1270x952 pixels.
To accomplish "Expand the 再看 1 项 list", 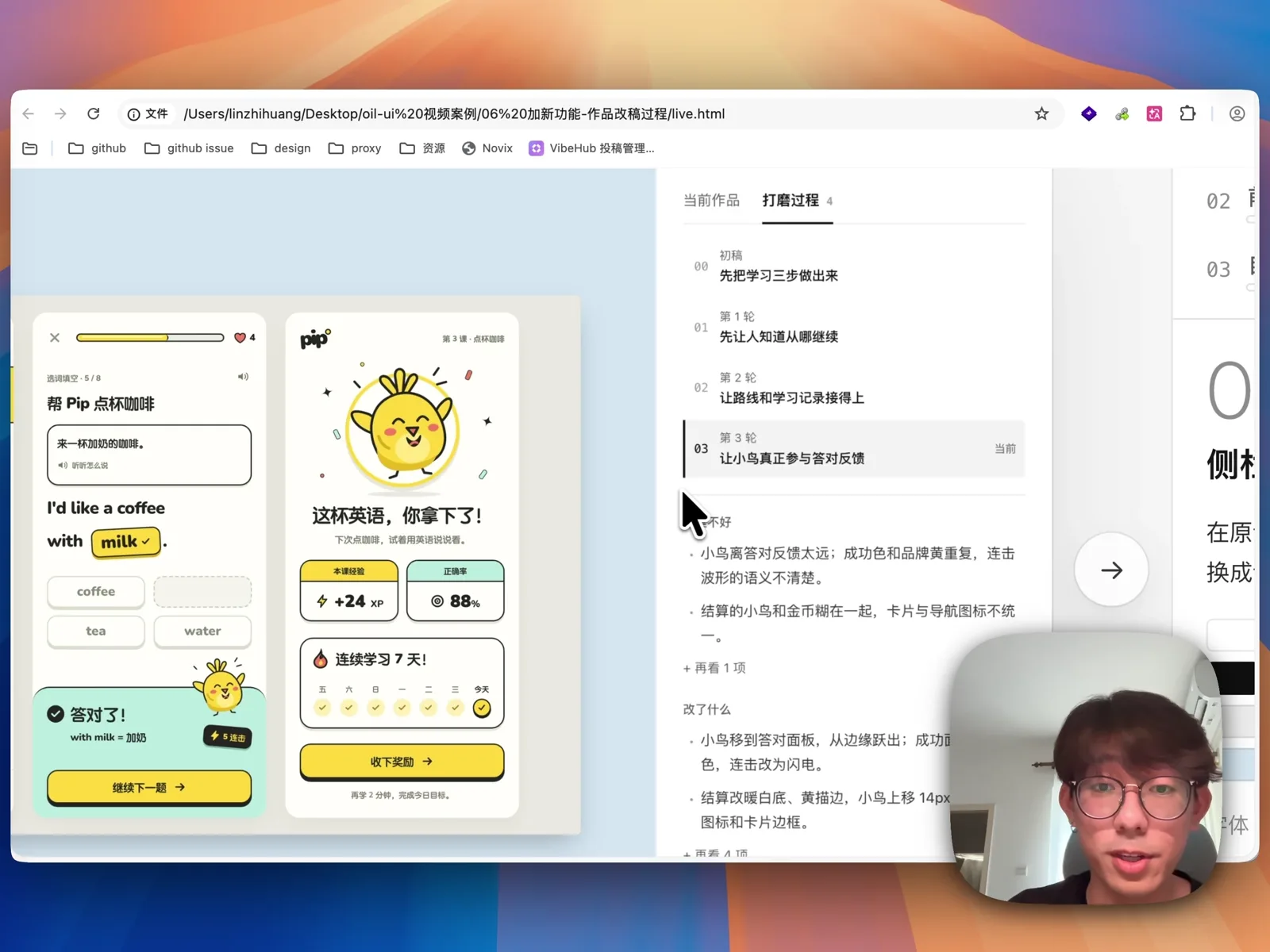I will click(x=714, y=668).
